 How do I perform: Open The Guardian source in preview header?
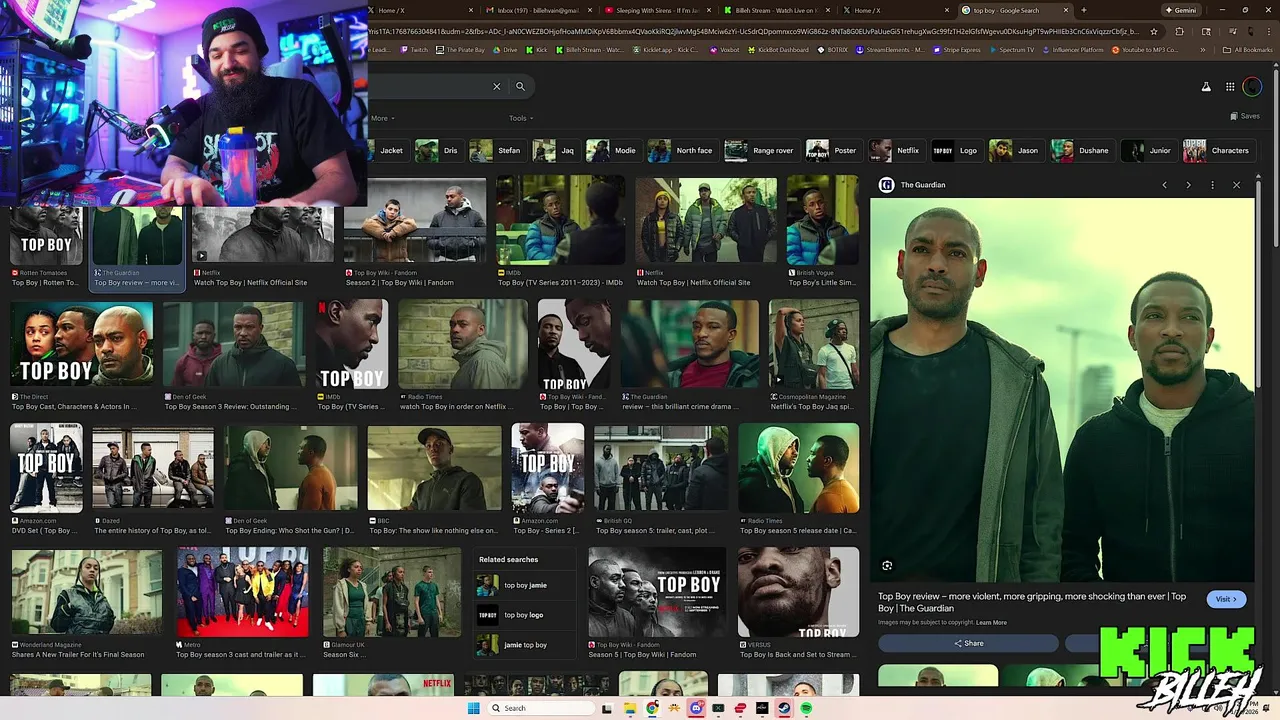(912, 185)
